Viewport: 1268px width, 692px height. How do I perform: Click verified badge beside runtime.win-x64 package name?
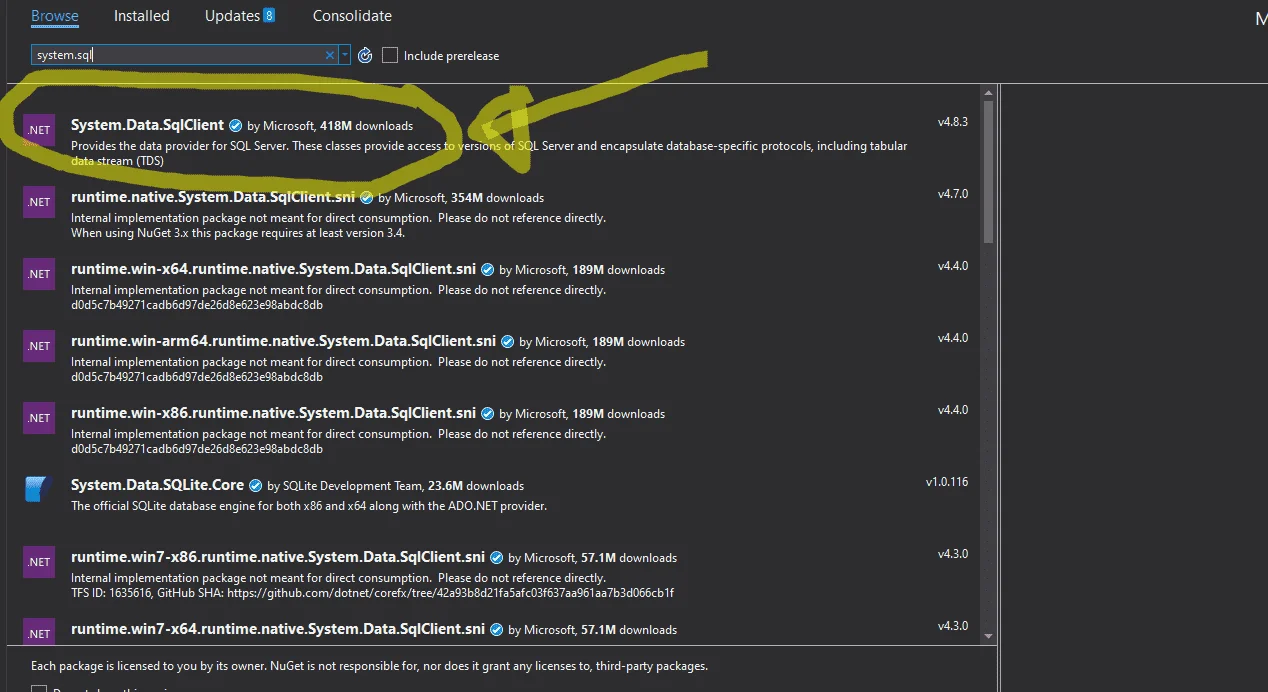(488, 270)
